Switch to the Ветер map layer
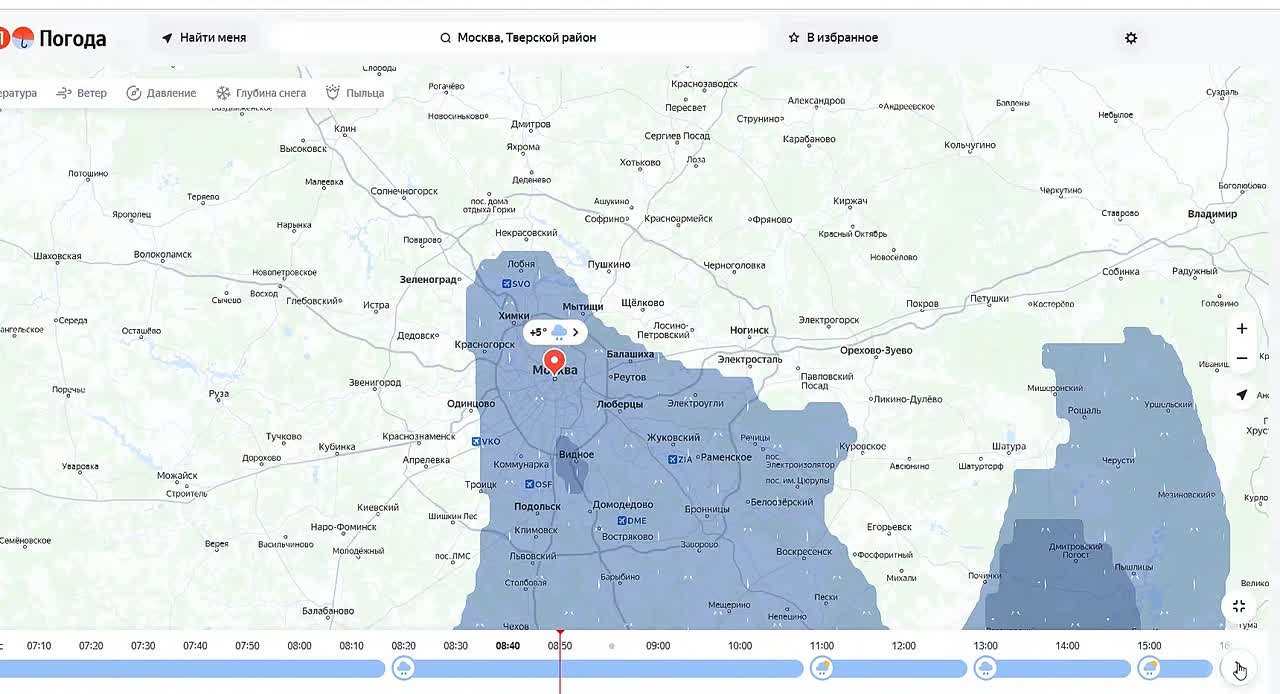The width and height of the screenshot is (1280, 694). (81, 93)
